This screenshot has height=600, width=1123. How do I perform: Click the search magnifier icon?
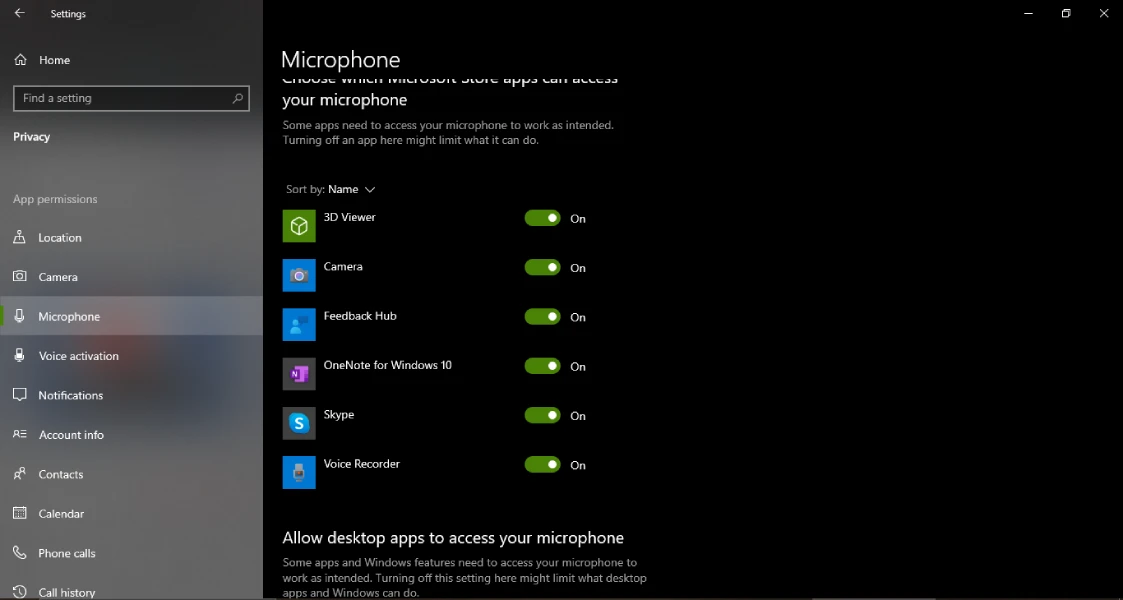tap(237, 98)
